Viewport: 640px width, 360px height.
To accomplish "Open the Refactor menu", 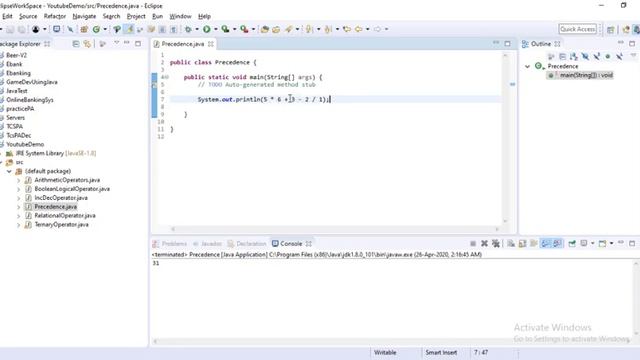I will coord(55,16).
